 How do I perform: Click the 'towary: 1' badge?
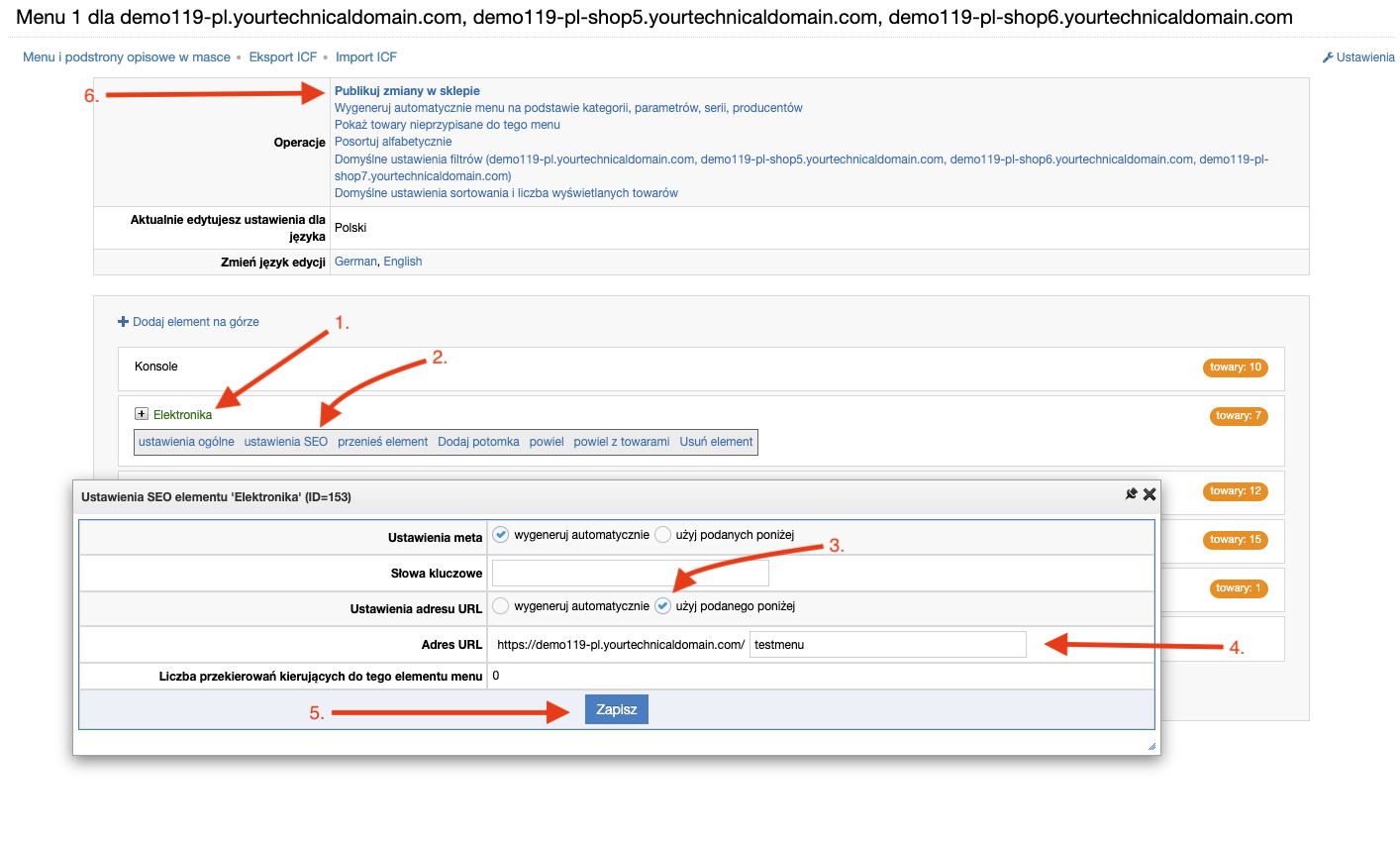click(1239, 588)
